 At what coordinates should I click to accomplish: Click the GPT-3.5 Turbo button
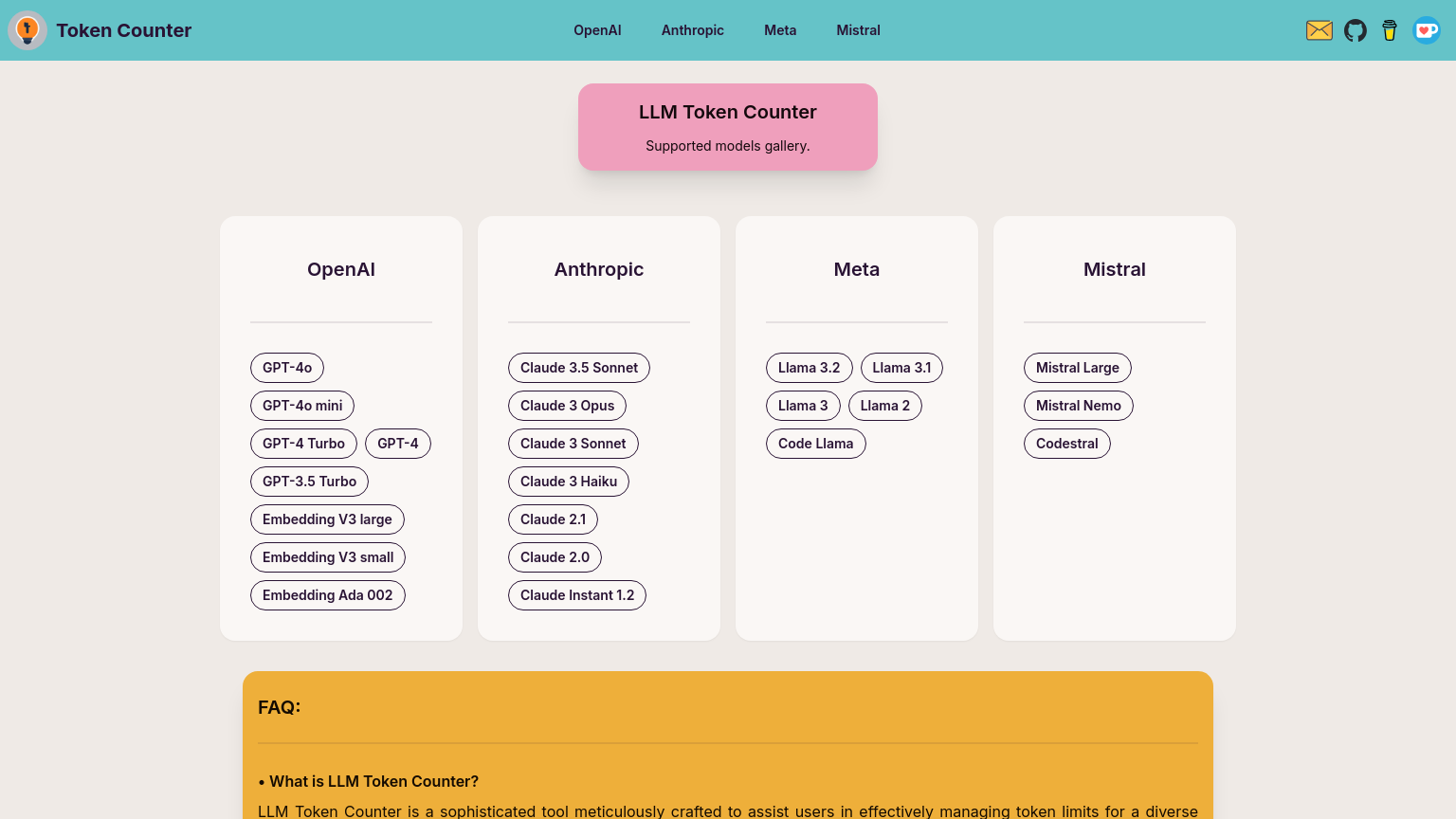[309, 482]
